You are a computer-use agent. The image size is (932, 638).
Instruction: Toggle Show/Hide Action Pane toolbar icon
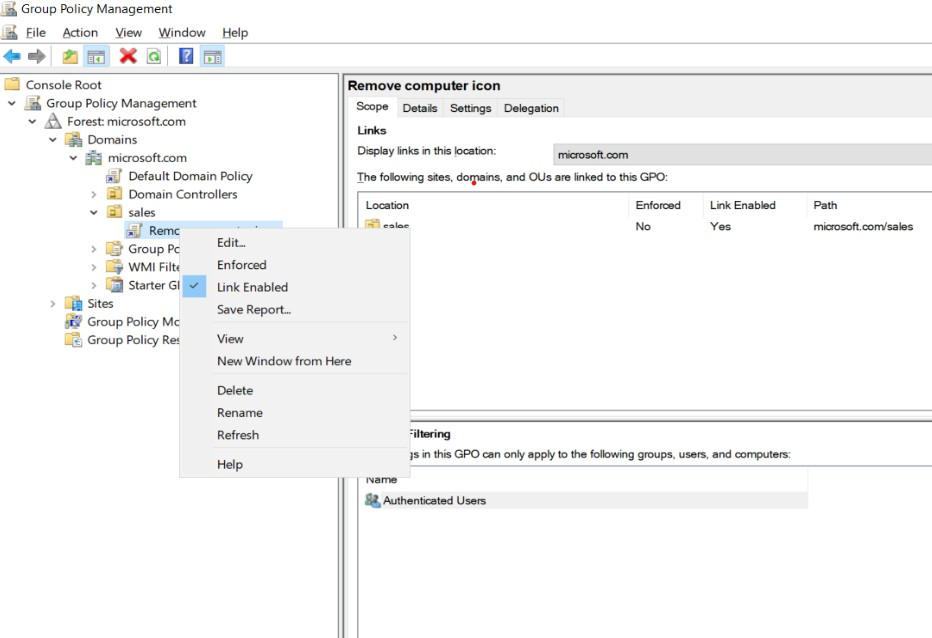212,56
